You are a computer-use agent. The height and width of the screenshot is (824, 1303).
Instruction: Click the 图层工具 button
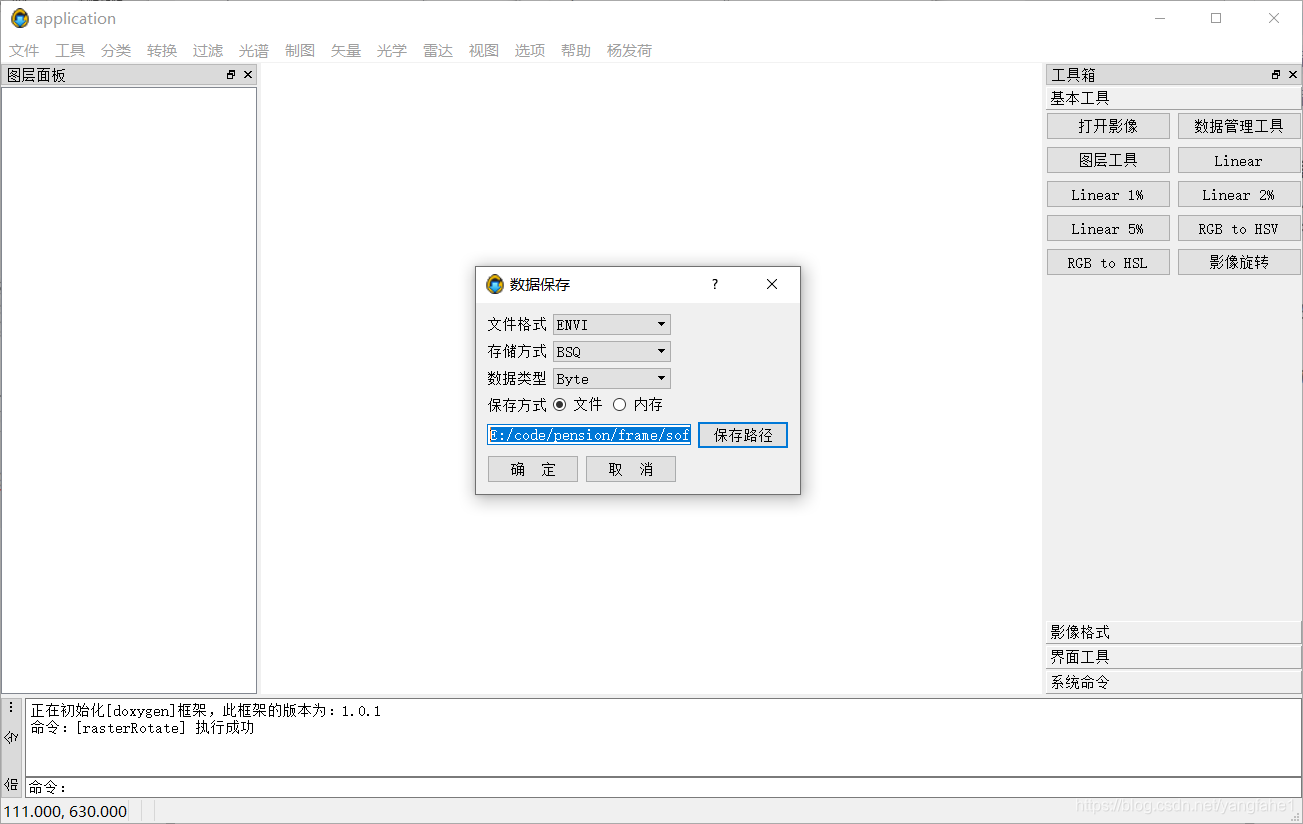coord(1108,160)
